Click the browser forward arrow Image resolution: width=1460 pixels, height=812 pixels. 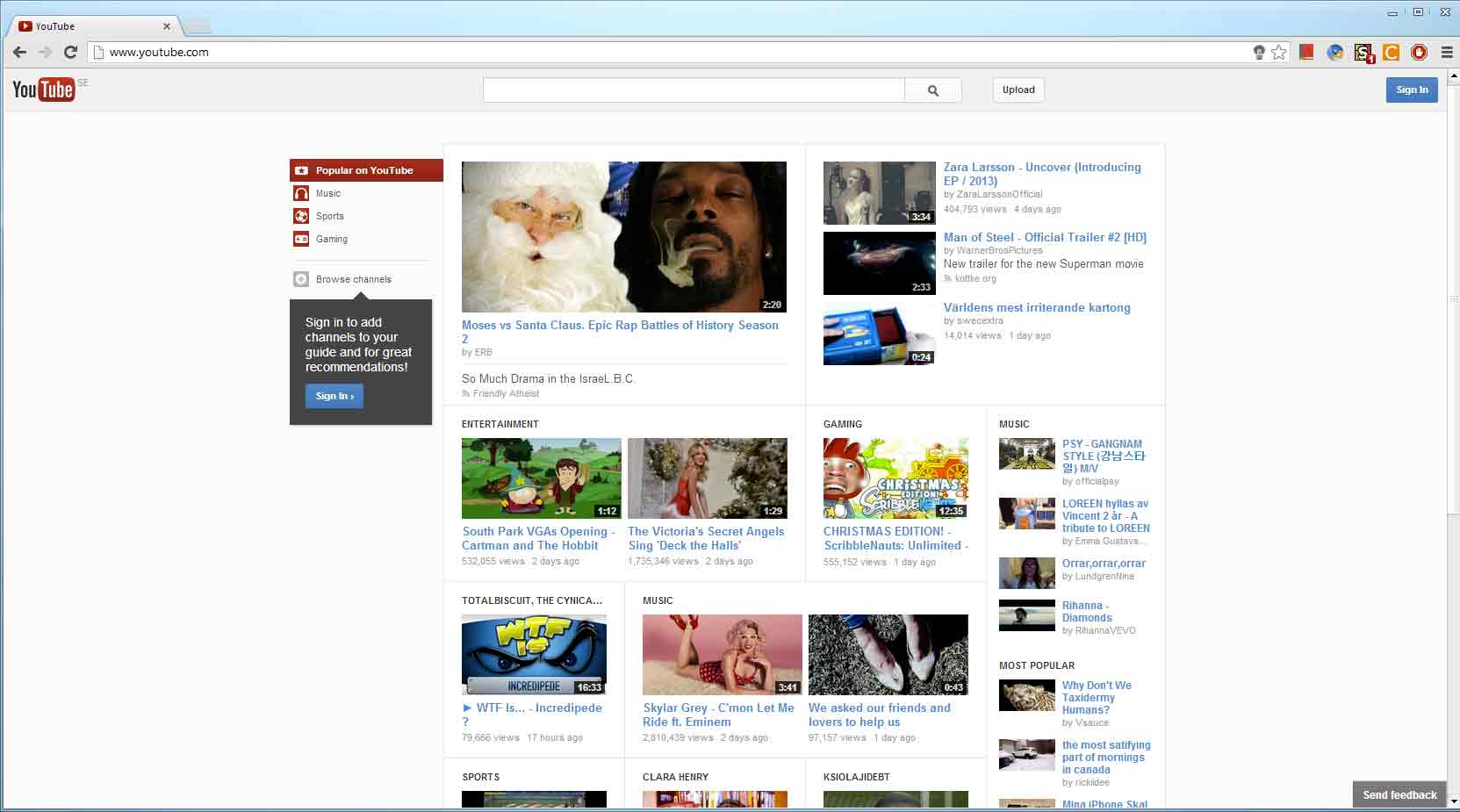point(45,53)
